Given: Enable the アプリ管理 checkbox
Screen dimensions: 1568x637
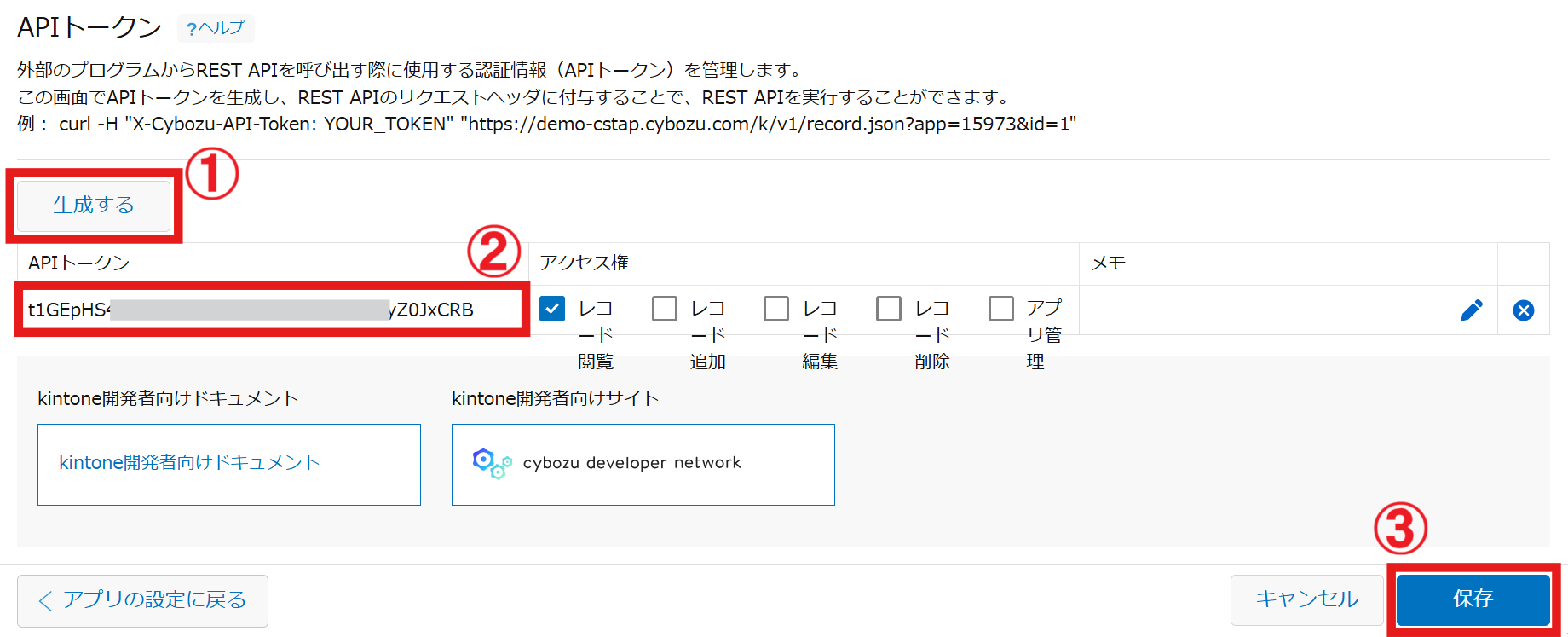Looking at the screenshot, I should (x=1001, y=309).
